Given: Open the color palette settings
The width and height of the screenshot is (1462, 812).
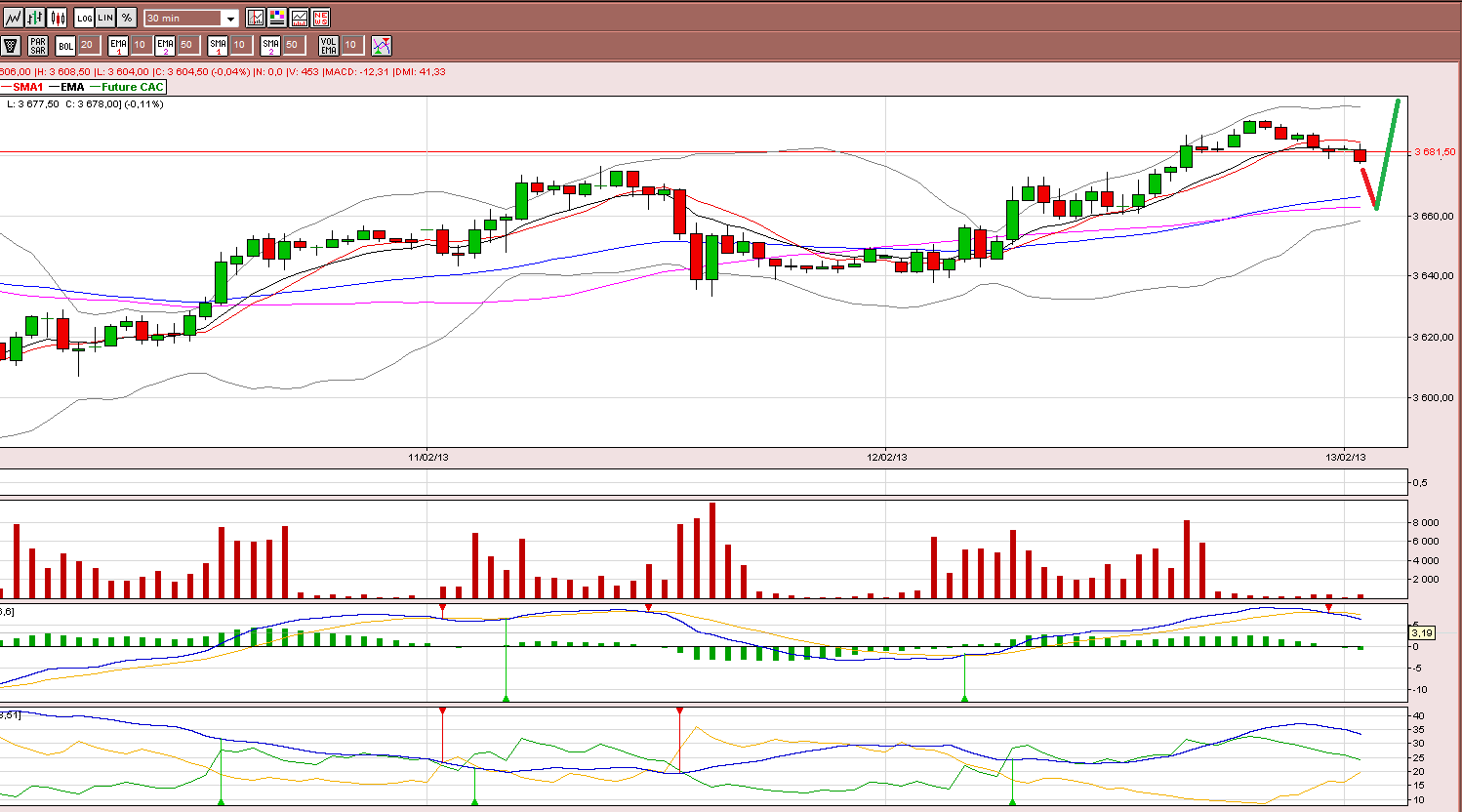Looking at the screenshot, I should (x=277, y=18).
